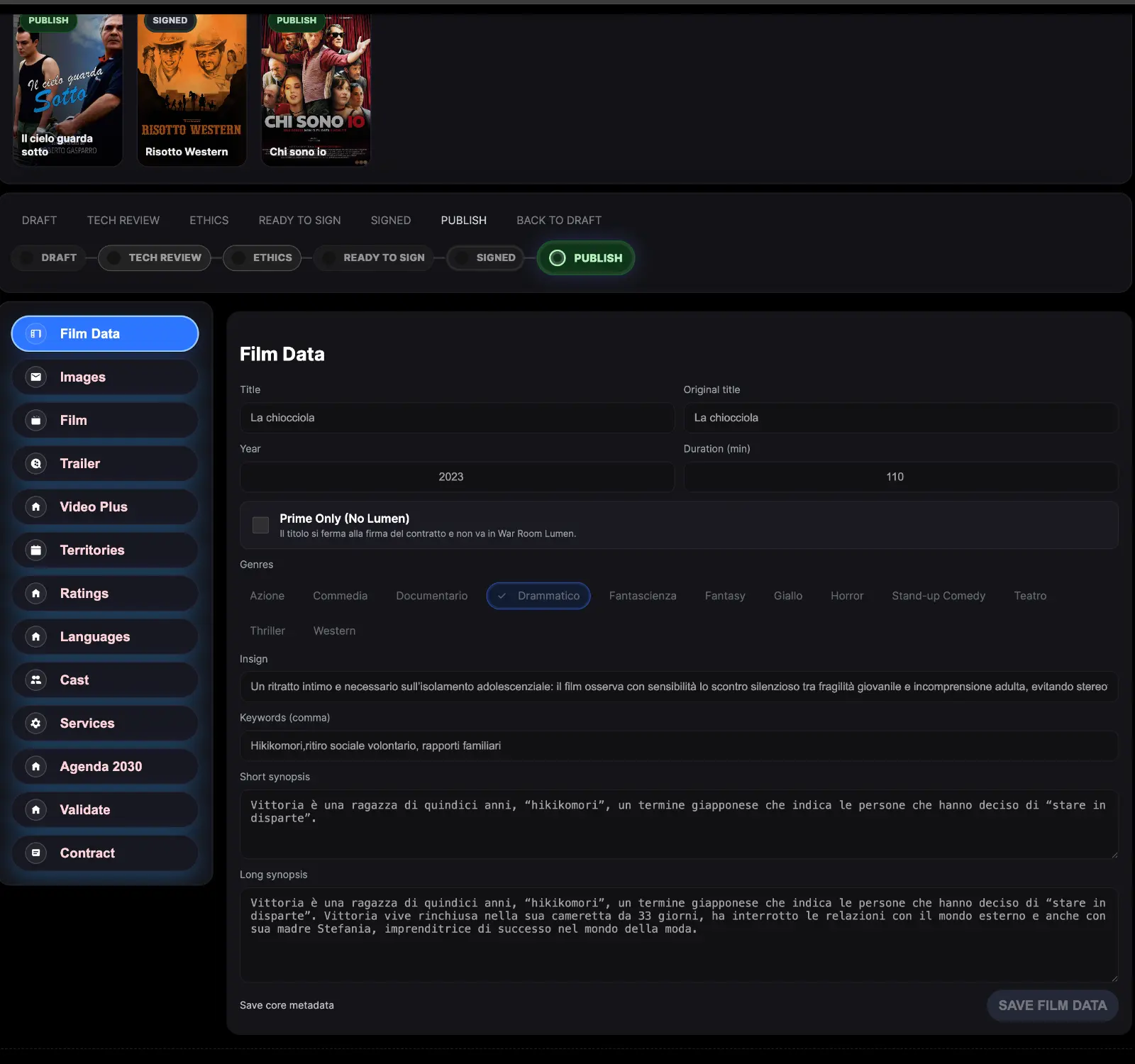Open the Risotto Western poster thumbnail
This screenshot has height=1064, width=1135.
pyautogui.click(x=192, y=90)
